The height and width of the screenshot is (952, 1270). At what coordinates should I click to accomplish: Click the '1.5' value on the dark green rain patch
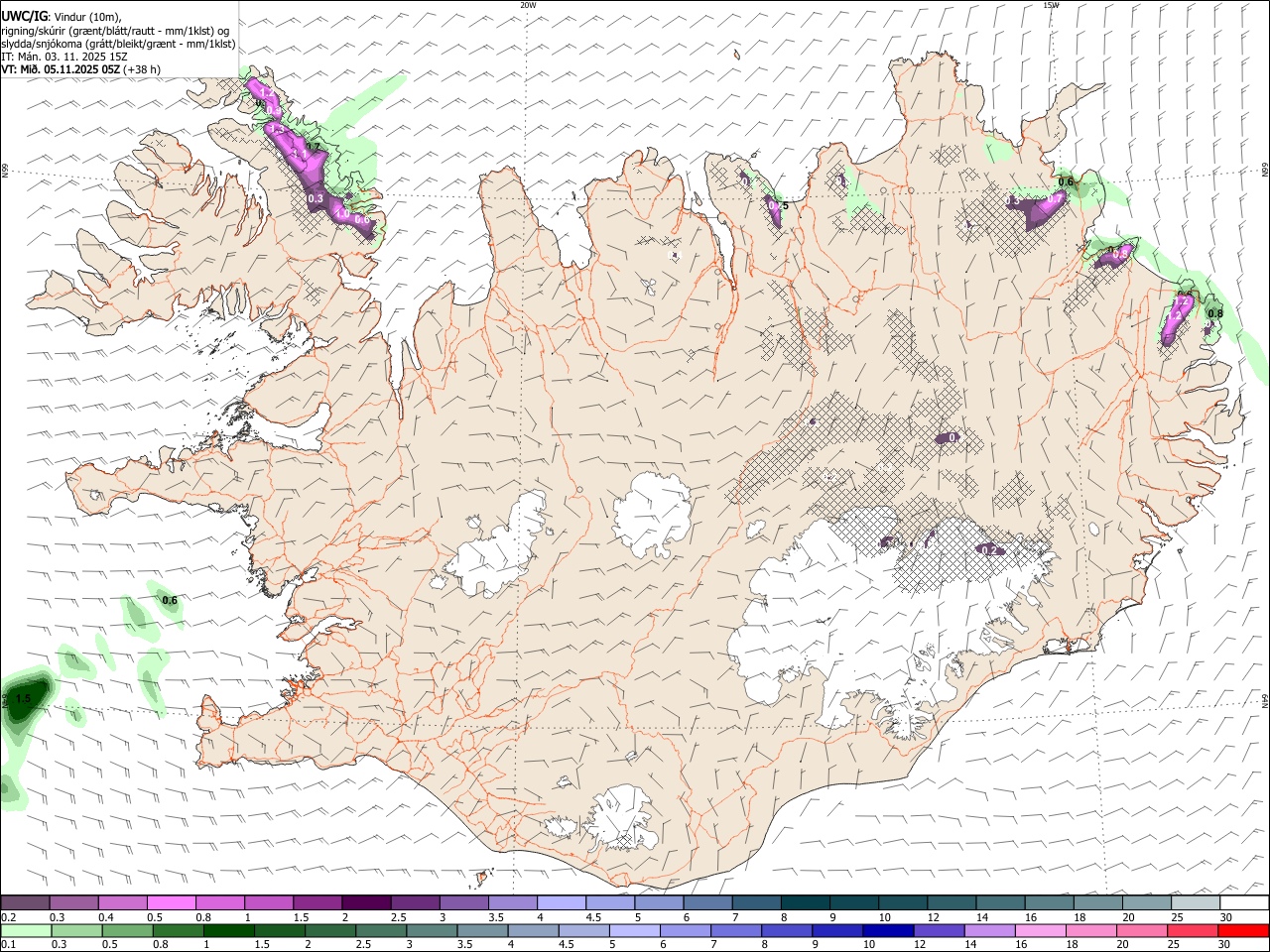point(25,699)
